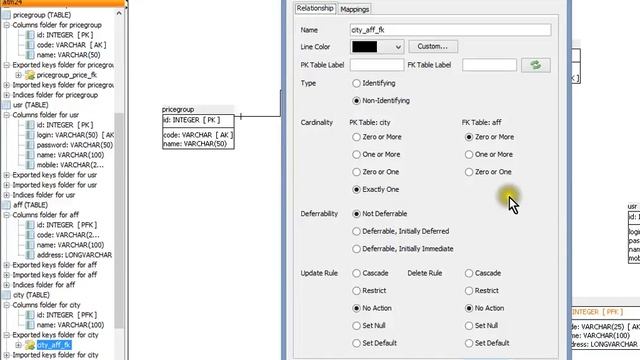Expand pricegroup_price_fk node
This screenshot has width=640, height=360.
(x=18, y=75)
